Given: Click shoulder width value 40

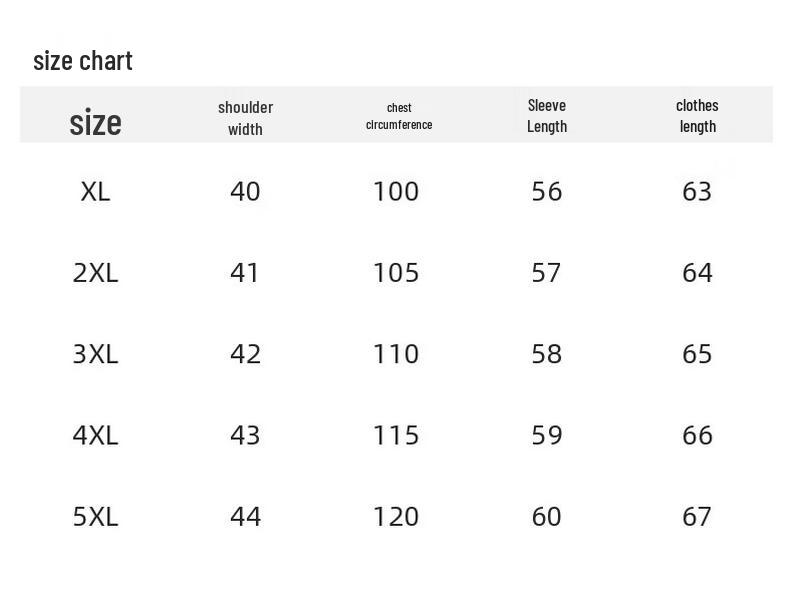Looking at the screenshot, I should point(245,191).
